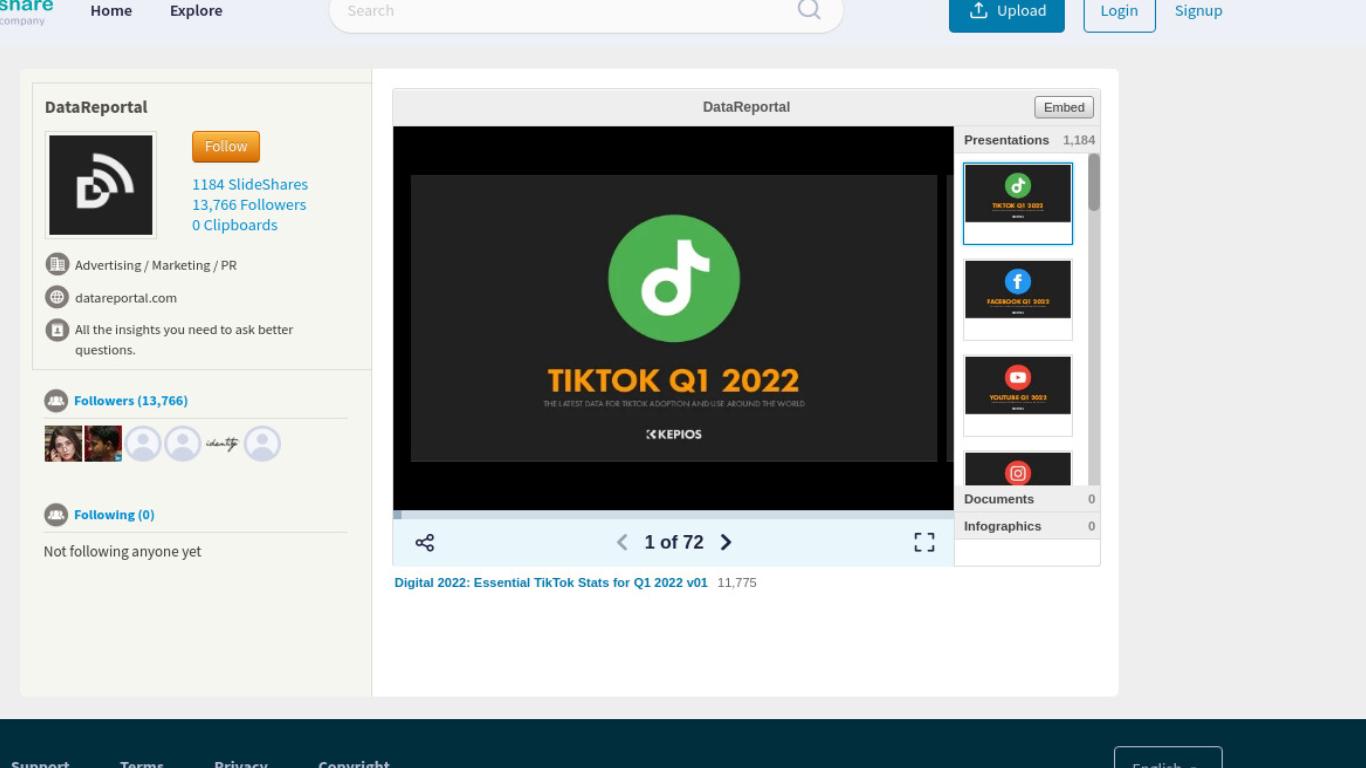Image resolution: width=1366 pixels, height=768 pixels.
Task: Open the English language dropdown
Action: pyautogui.click(x=1168, y=760)
